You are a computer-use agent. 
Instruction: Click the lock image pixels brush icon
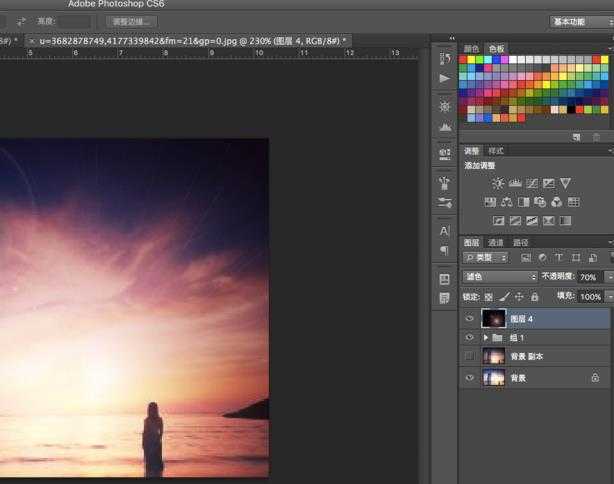(504, 297)
